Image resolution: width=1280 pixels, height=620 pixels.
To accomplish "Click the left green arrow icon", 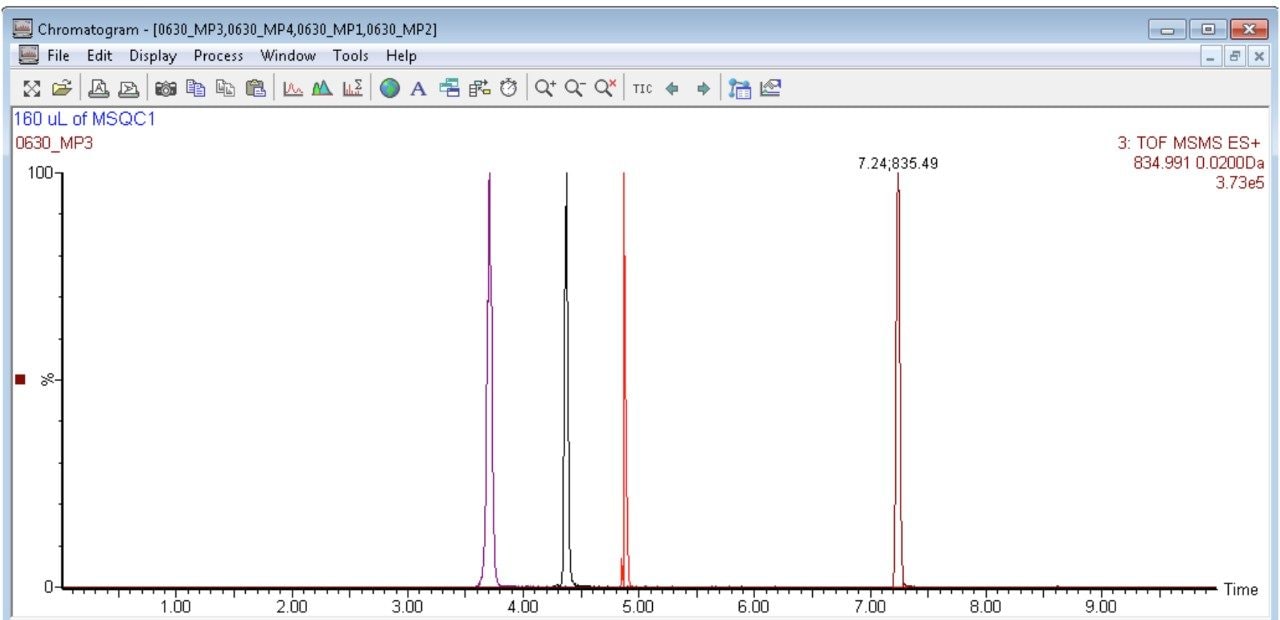I will click(x=672, y=88).
